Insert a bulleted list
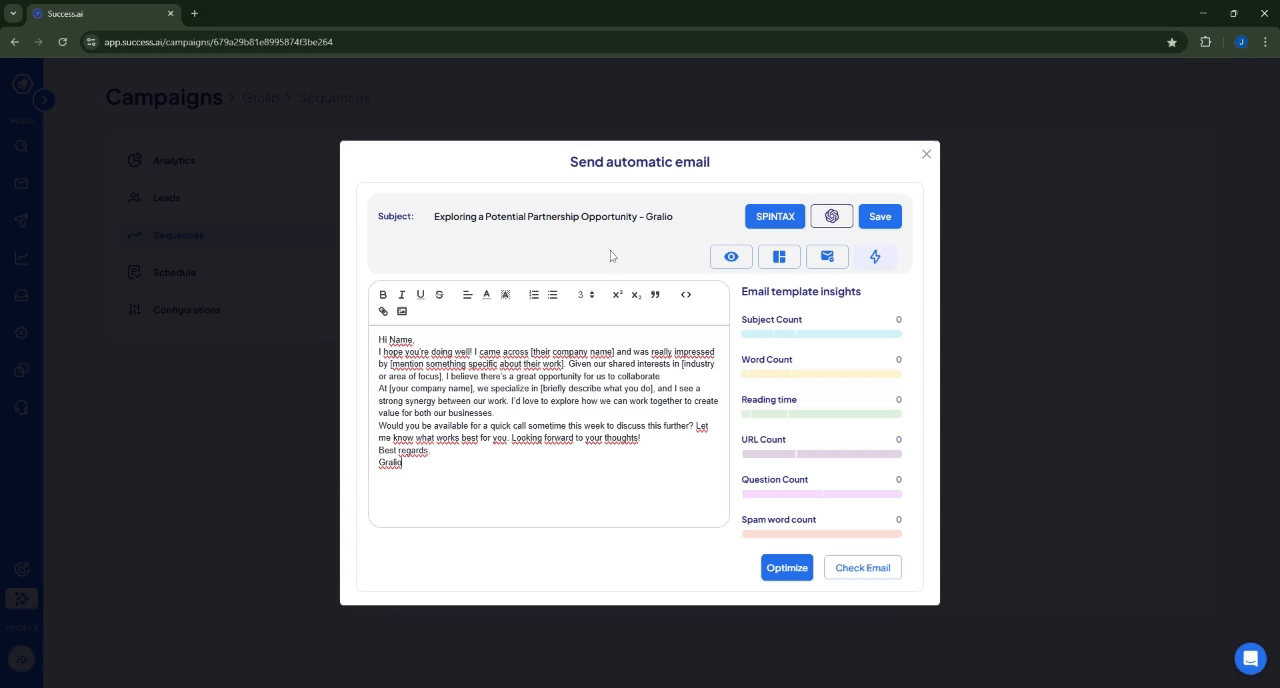The height and width of the screenshot is (688, 1280). click(x=552, y=295)
